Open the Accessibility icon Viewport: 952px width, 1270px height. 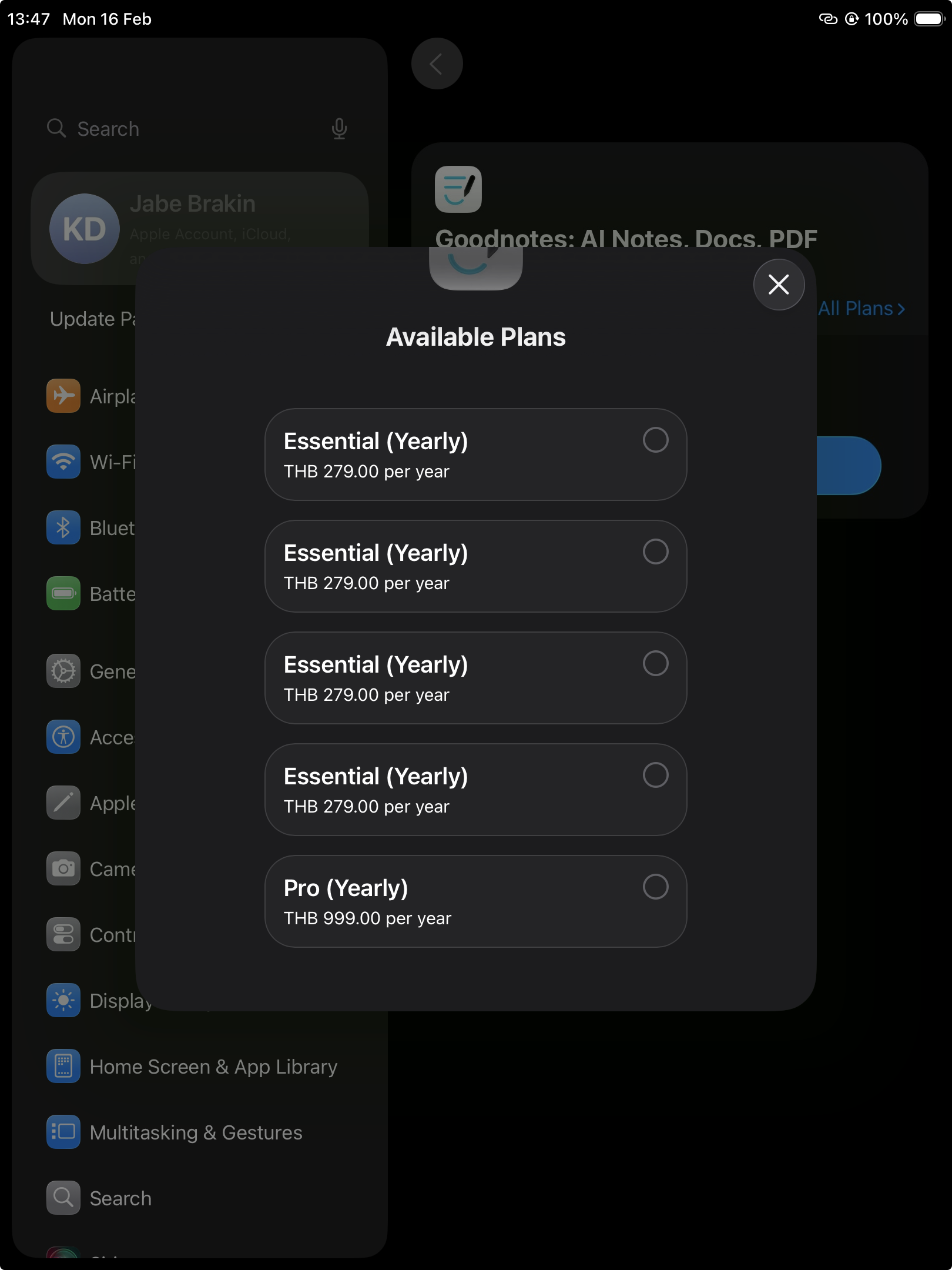tap(63, 737)
